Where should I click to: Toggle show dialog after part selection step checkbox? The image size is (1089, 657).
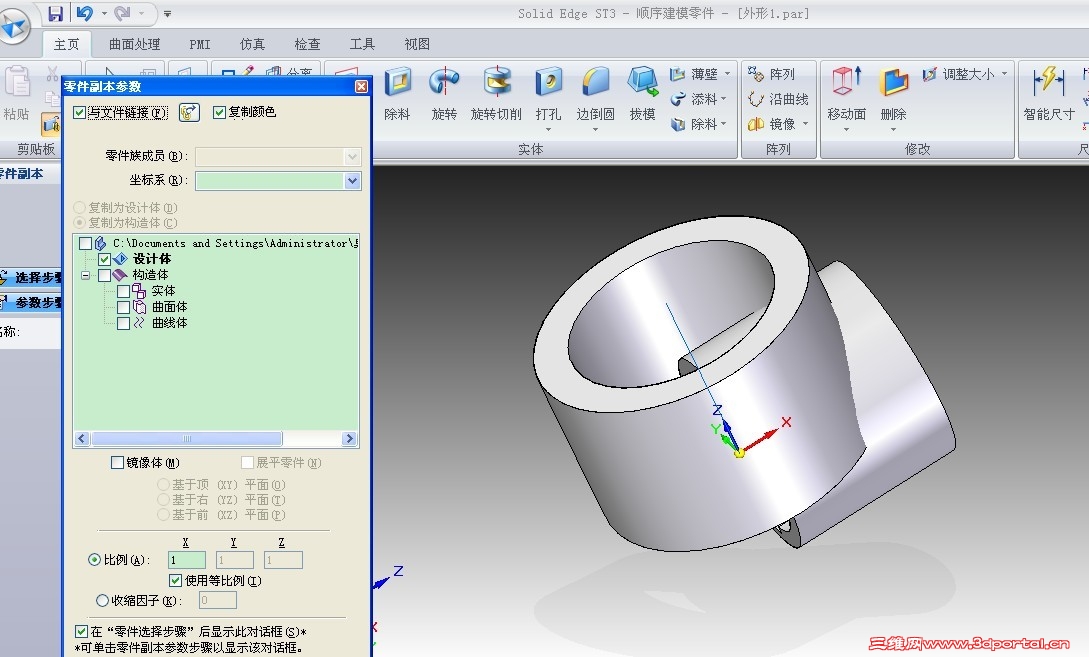(x=81, y=631)
